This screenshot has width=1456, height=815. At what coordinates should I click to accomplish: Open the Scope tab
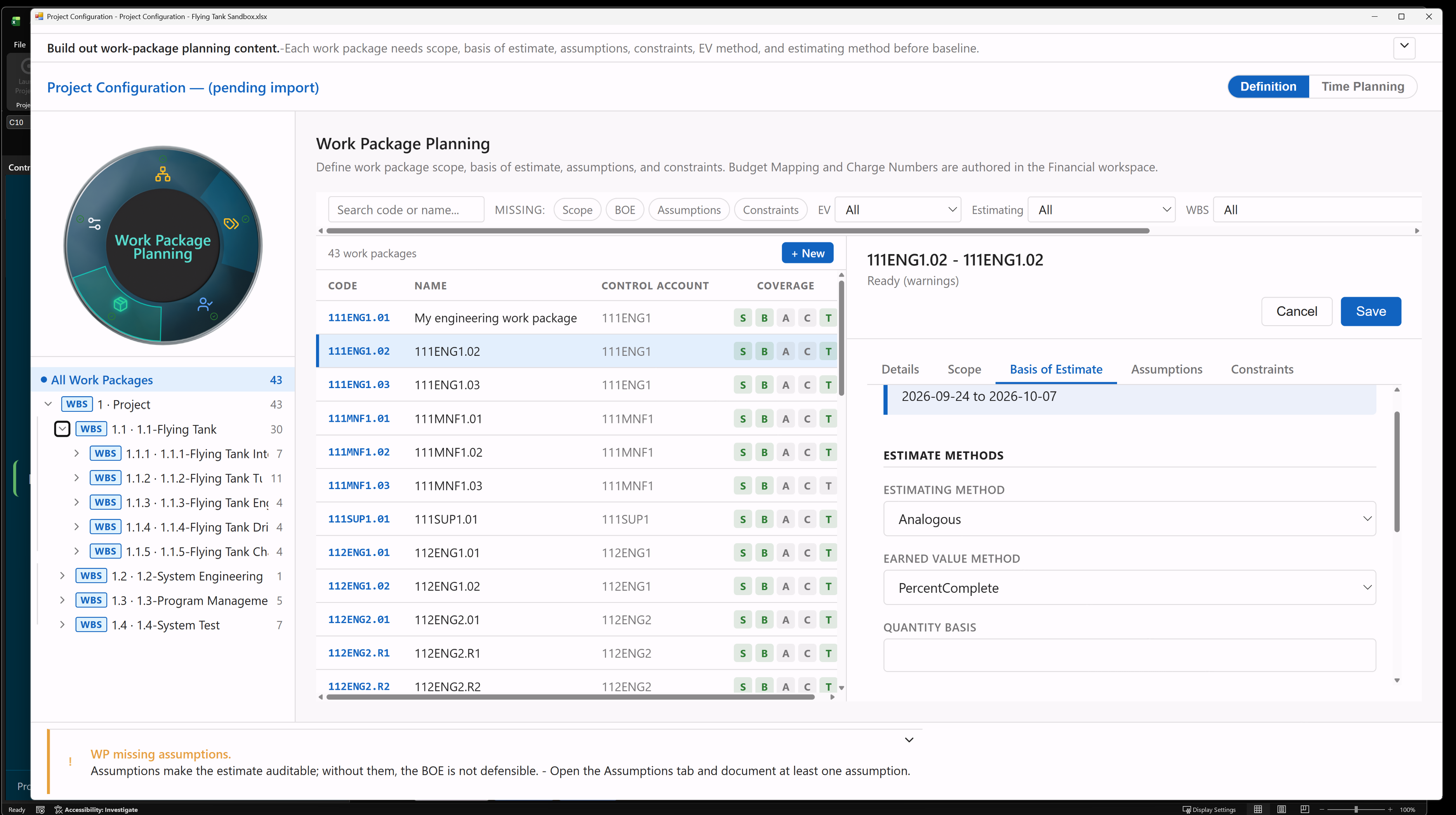(x=964, y=369)
